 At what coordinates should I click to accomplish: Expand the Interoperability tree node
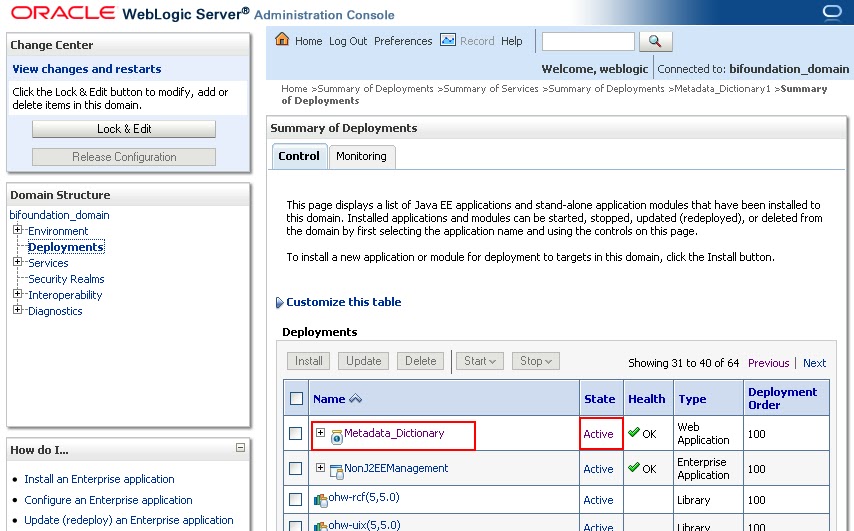[x=17, y=294]
